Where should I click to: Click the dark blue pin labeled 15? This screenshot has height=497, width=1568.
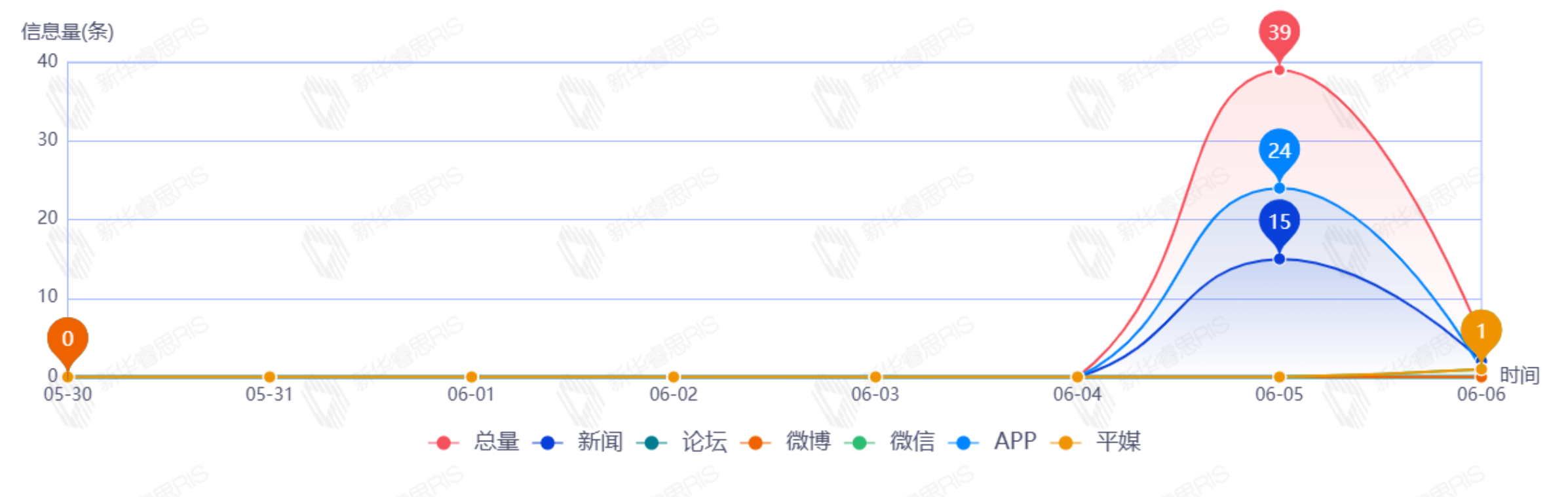point(1279,222)
